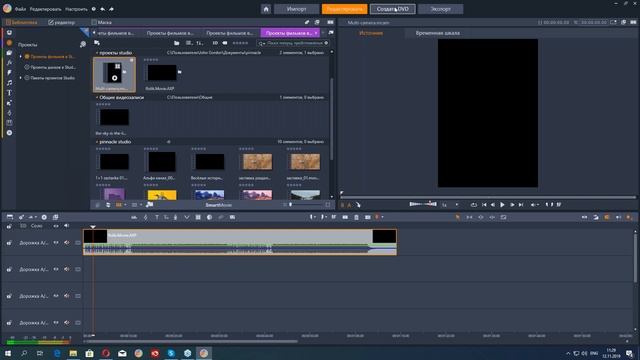Expand the Проекты фильмов tree node
The image size is (640, 360).
click(21, 57)
